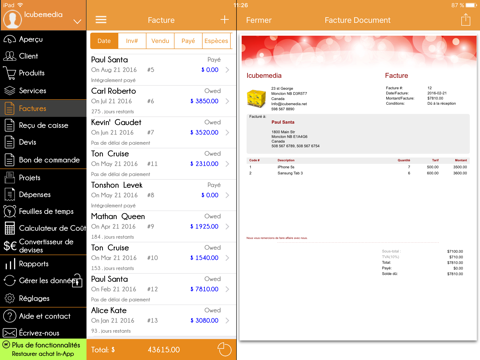Viewport: 480px width, 360px height.
Task: Open the Projets icon
Action: pyautogui.click(x=9, y=178)
